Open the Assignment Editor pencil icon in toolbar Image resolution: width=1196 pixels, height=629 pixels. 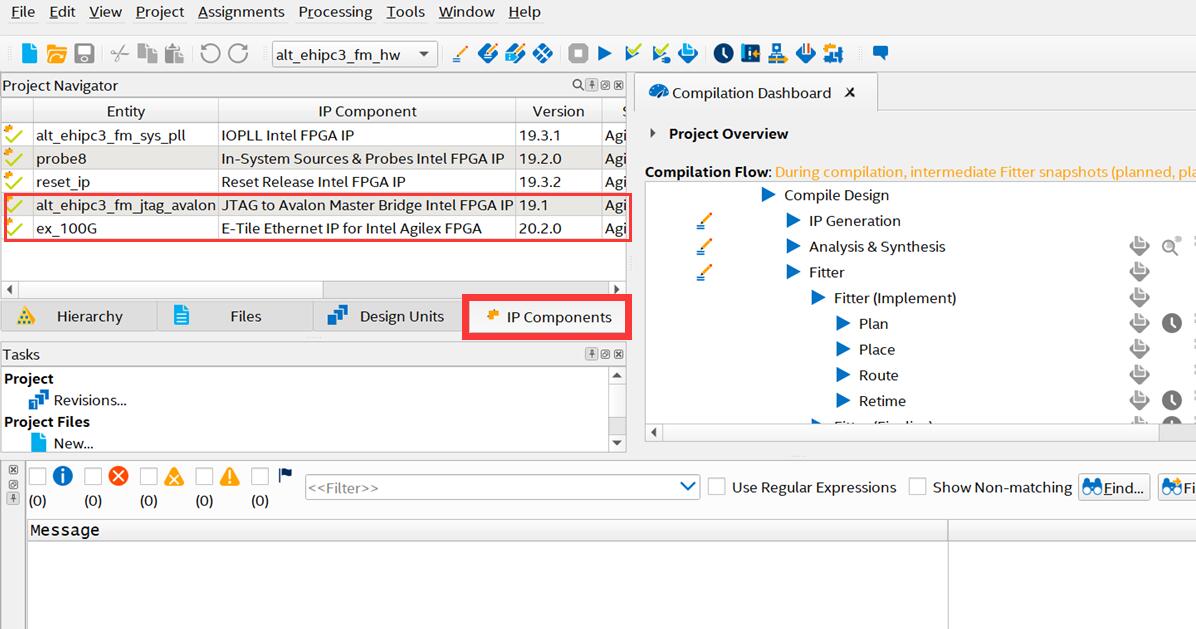(x=460, y=53)
